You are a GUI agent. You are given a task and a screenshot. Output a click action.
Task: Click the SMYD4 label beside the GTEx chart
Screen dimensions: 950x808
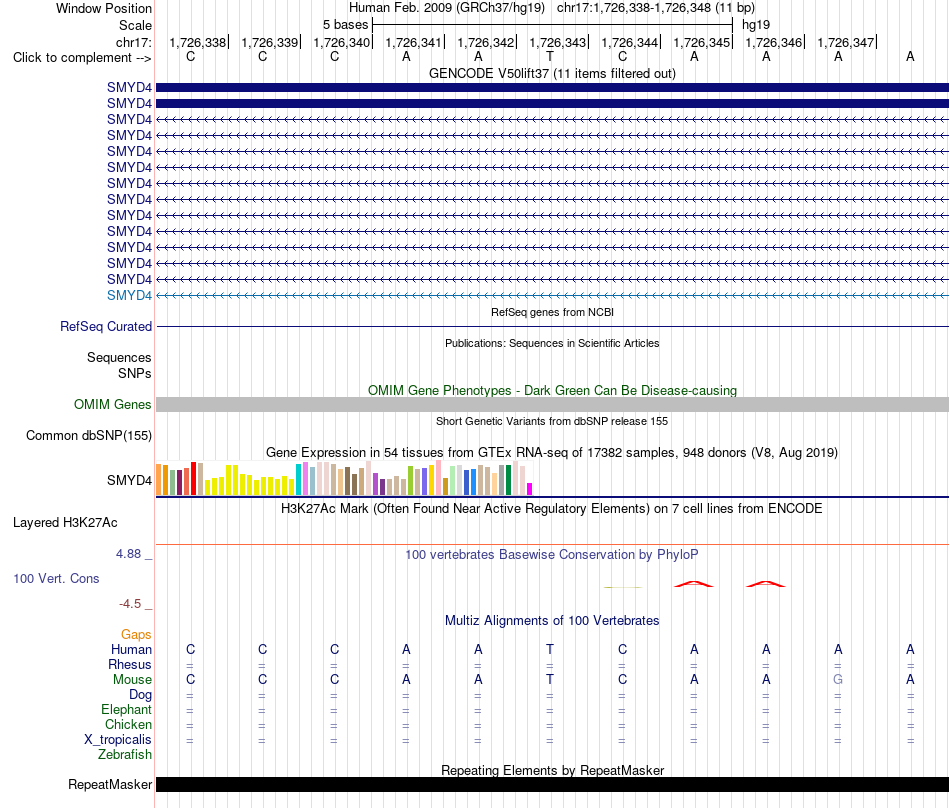pos(129,480)
